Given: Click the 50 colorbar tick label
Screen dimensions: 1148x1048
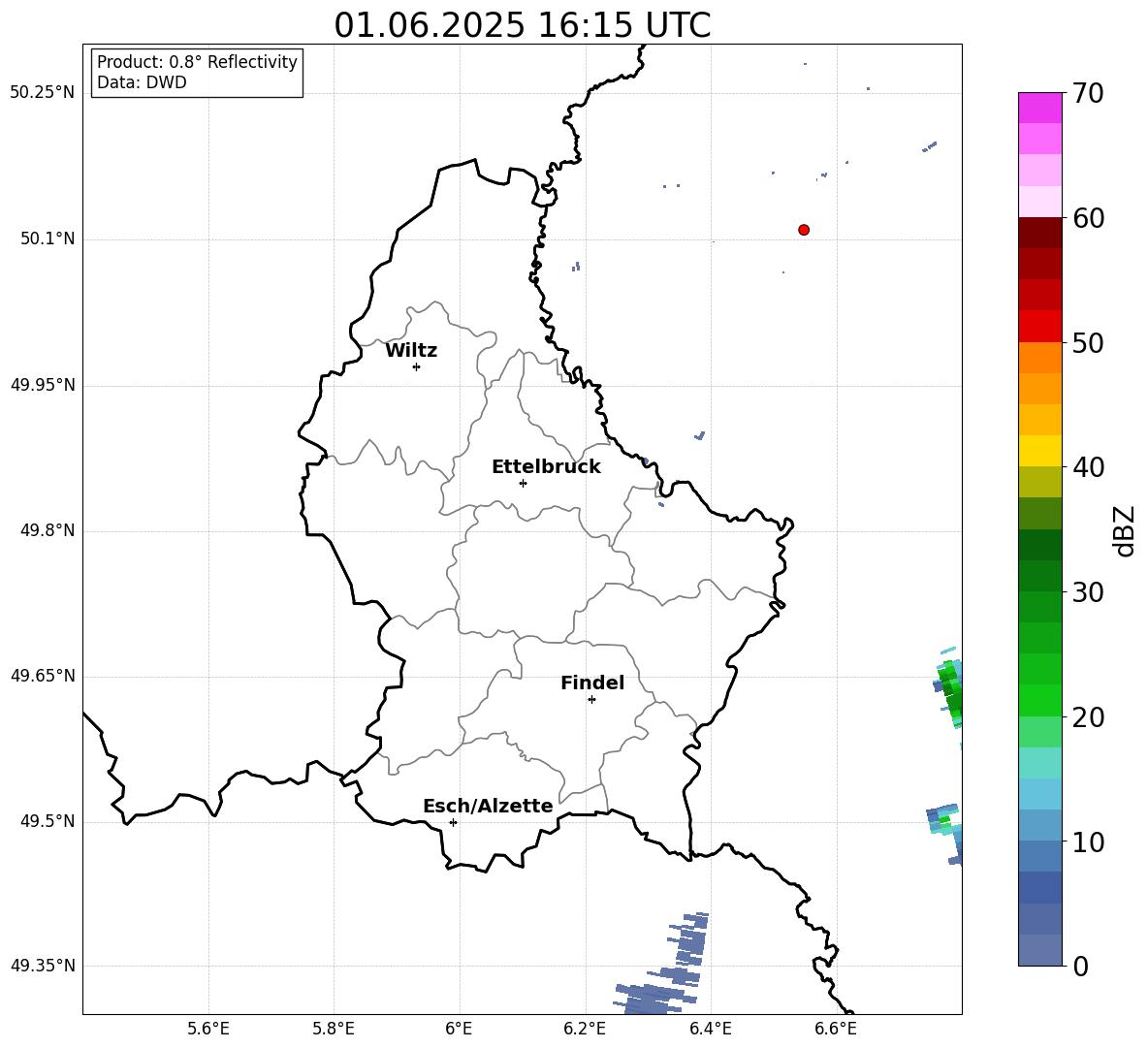Looking at the screenshot, I should click(1088, 342).
